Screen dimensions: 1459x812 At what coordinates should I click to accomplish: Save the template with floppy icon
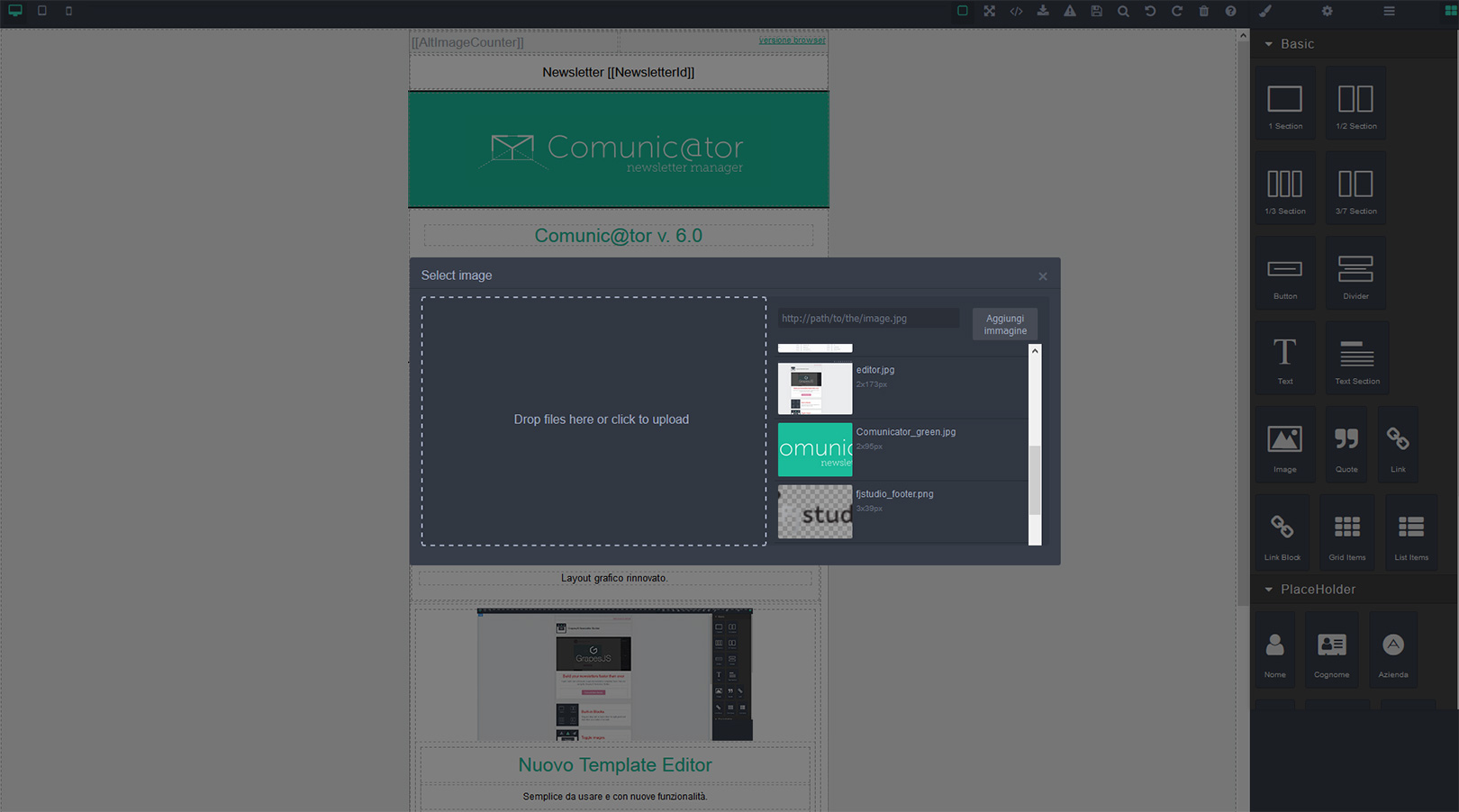coord(1096,11)
